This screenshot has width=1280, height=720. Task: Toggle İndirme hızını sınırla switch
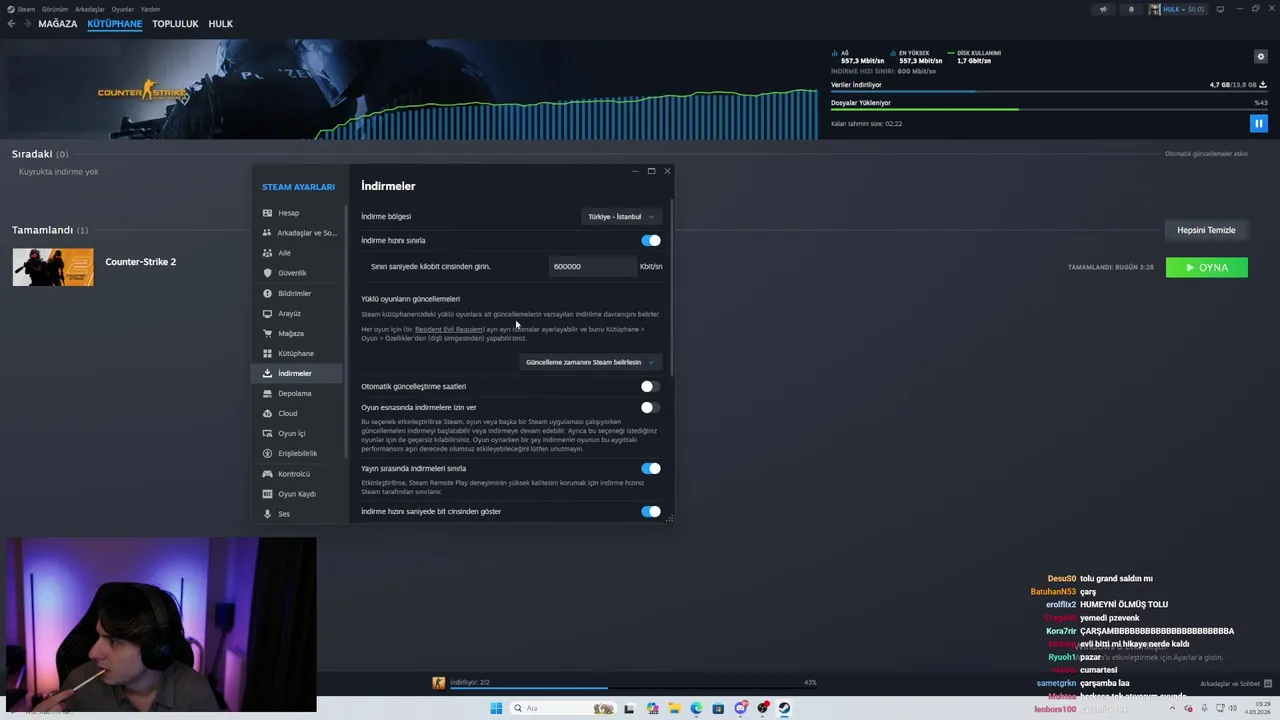[x=651, y=240]
